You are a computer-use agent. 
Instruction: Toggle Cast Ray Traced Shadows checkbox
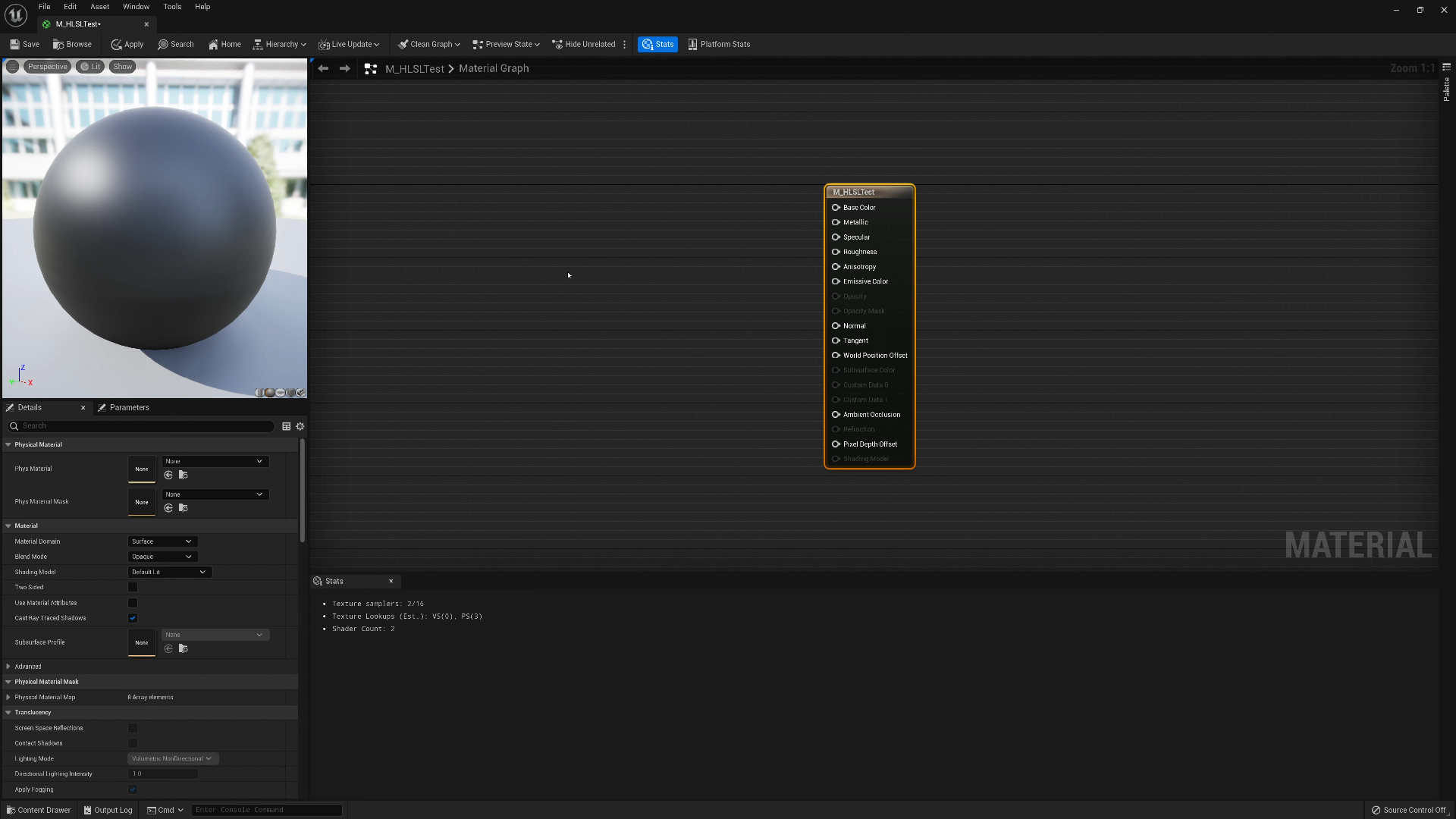pyautogui.click(x=133, y=618)
